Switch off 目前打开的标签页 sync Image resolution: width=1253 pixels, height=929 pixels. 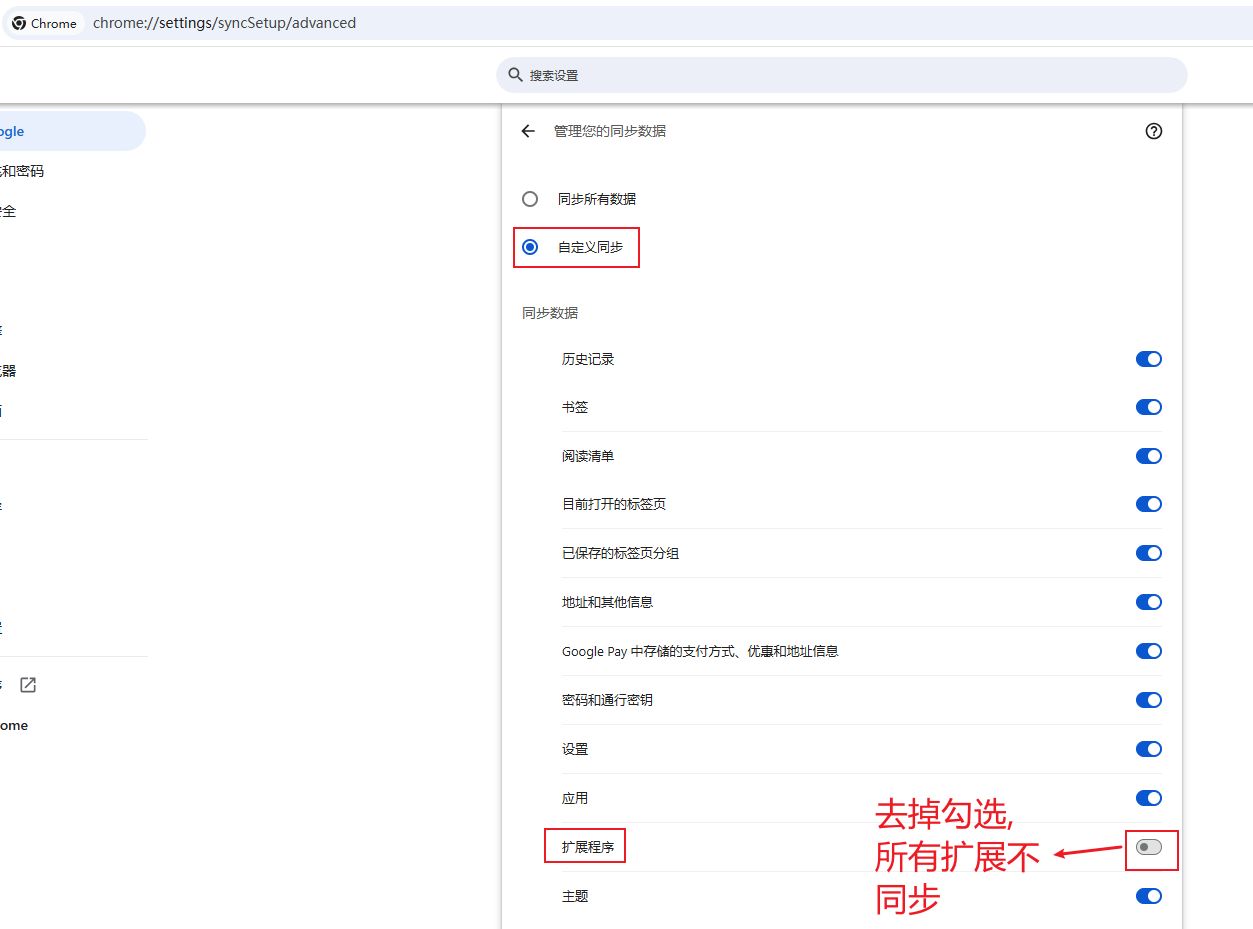[x=1148, y=504]
